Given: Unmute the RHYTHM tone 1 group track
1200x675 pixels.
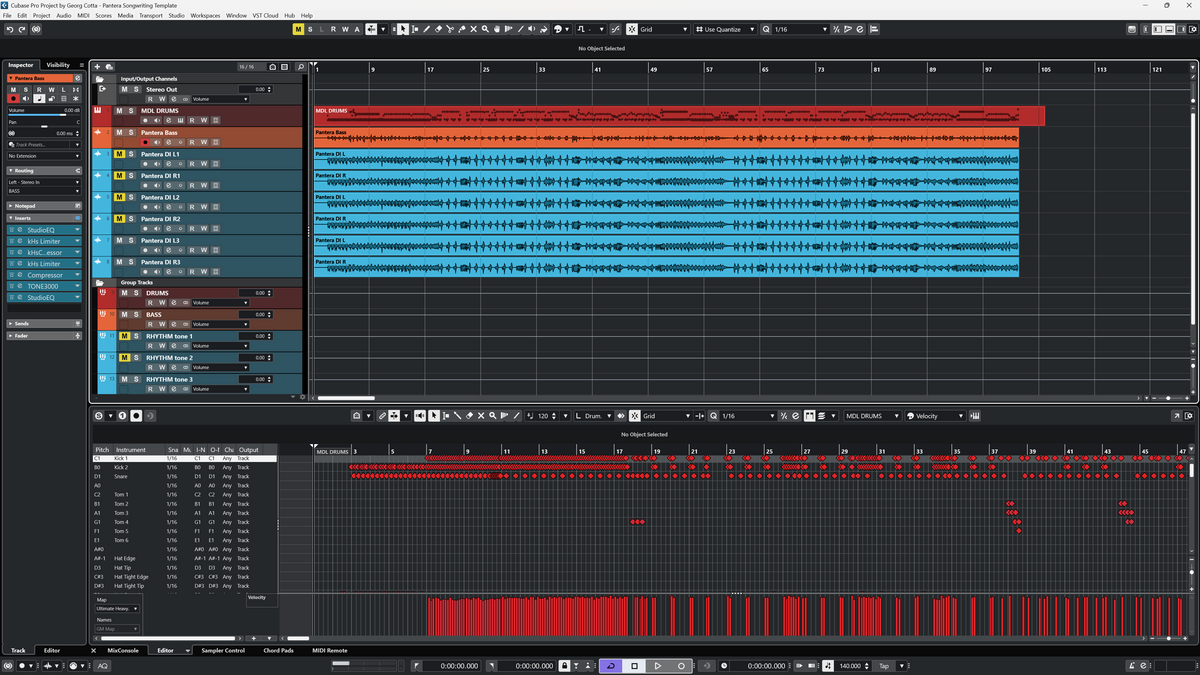Looking at the screenshot, I should (124, 336).
